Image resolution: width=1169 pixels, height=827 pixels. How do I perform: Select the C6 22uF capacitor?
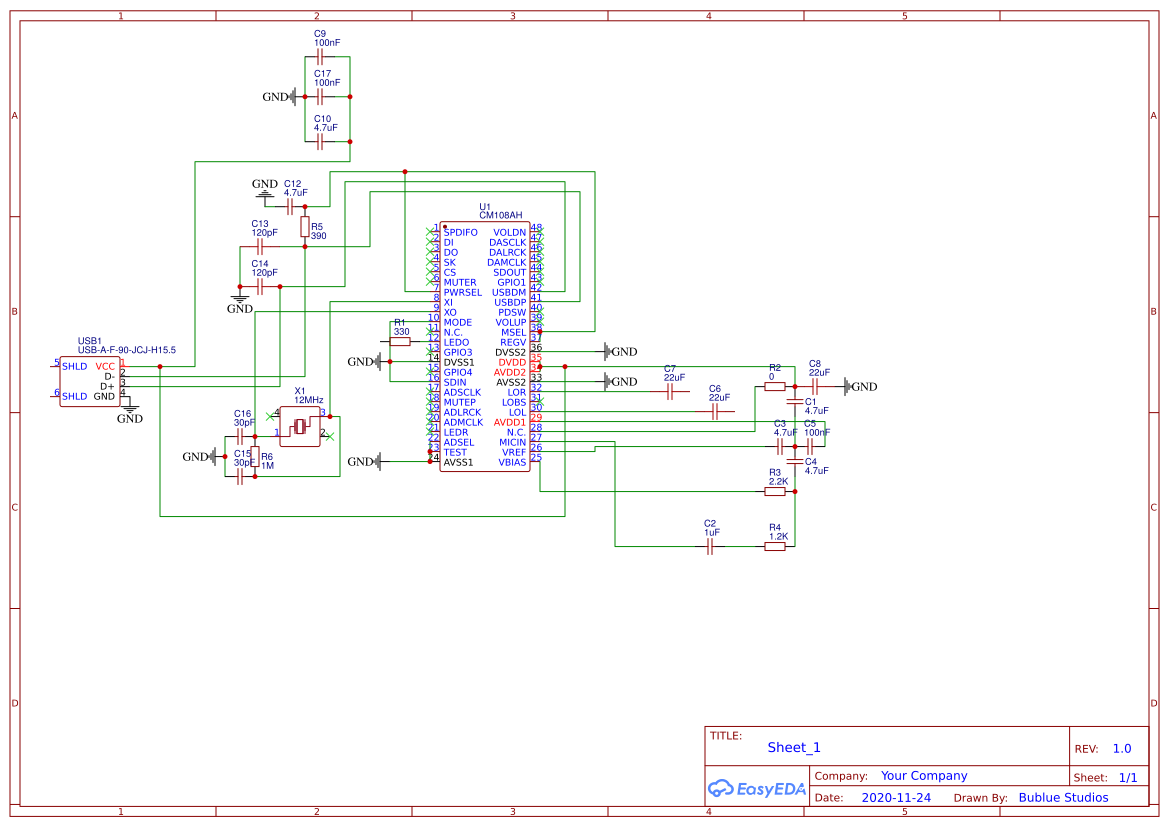pos(715,412)
